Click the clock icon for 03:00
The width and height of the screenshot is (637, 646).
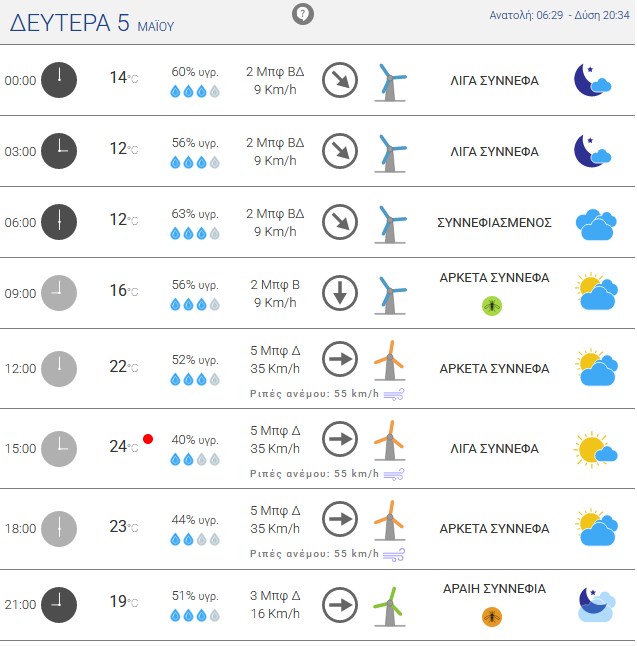click(x=59, y=151)
